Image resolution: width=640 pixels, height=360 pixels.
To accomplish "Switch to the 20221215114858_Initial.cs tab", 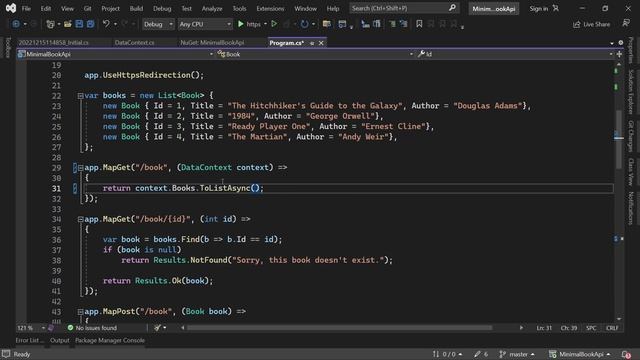I will pyautogui.click(x=53, y=42).
